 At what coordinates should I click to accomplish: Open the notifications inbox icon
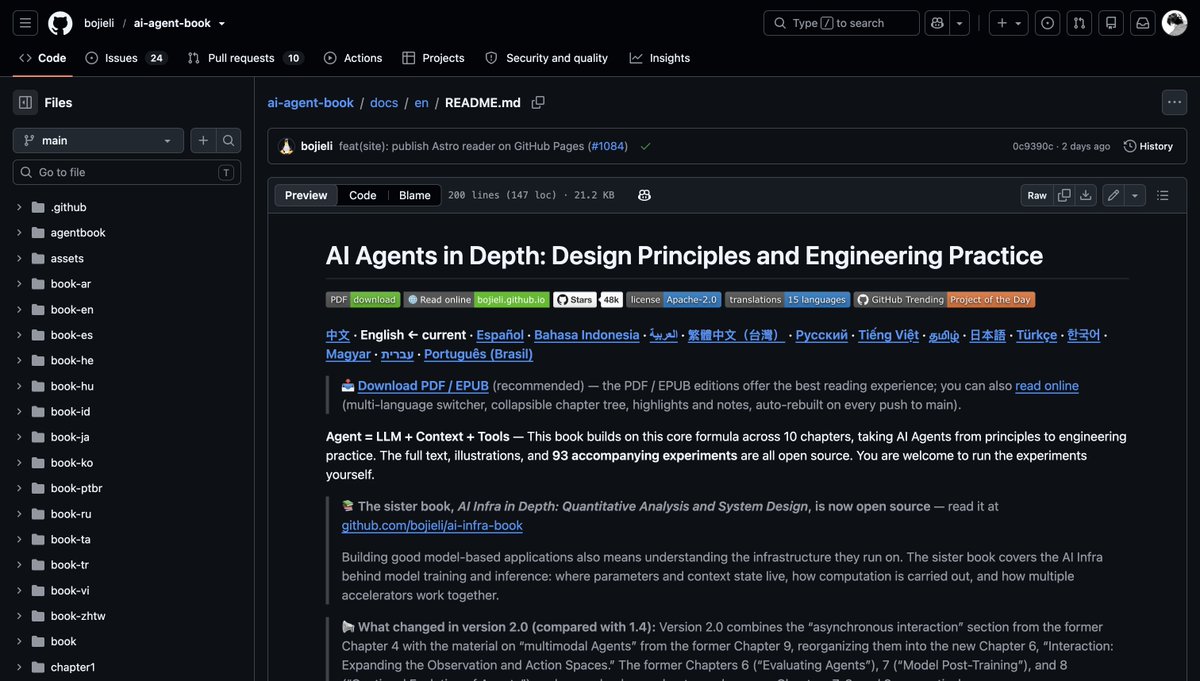point(1143,23)
